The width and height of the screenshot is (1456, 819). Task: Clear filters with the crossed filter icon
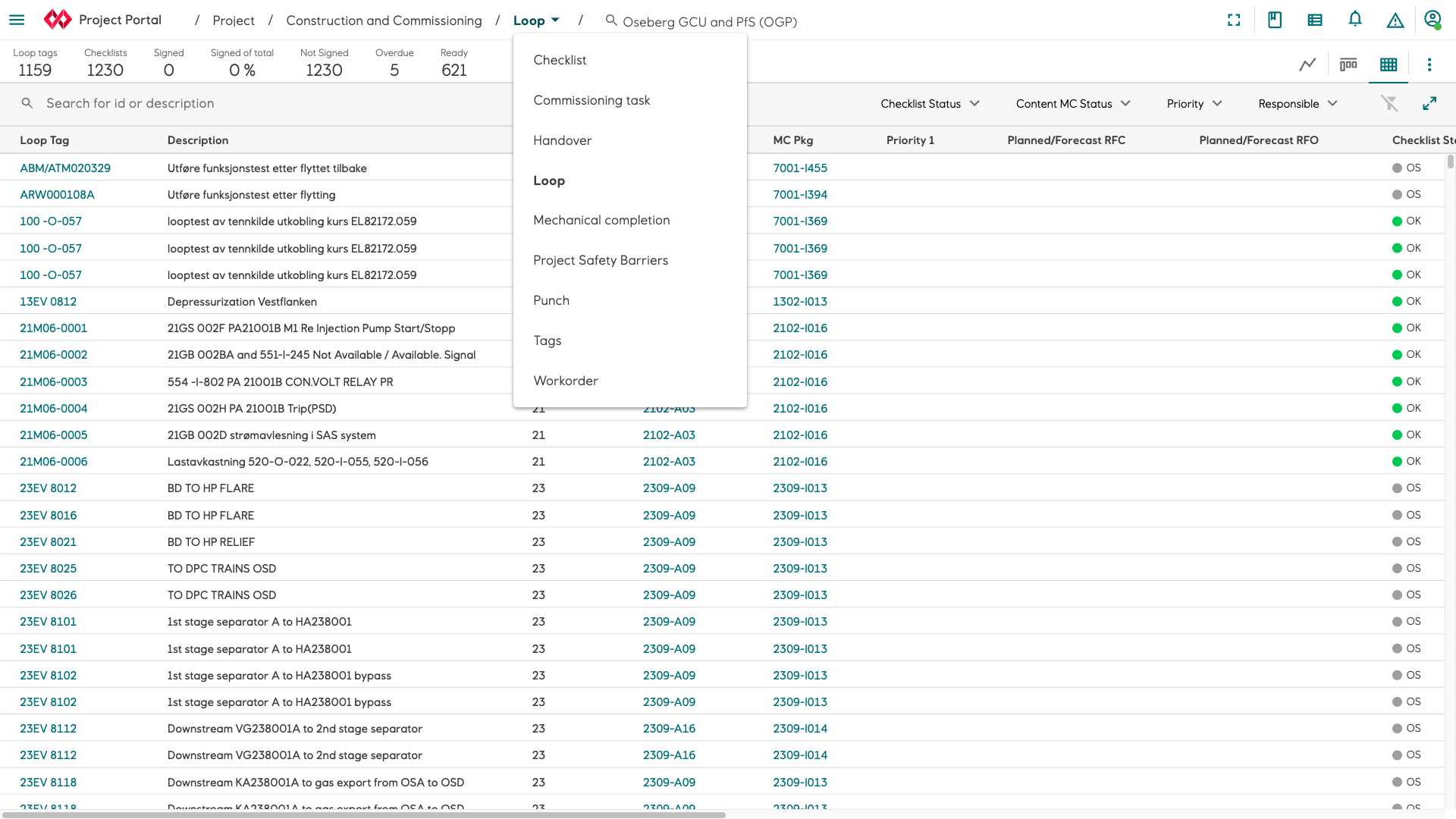pos(1389,103)
